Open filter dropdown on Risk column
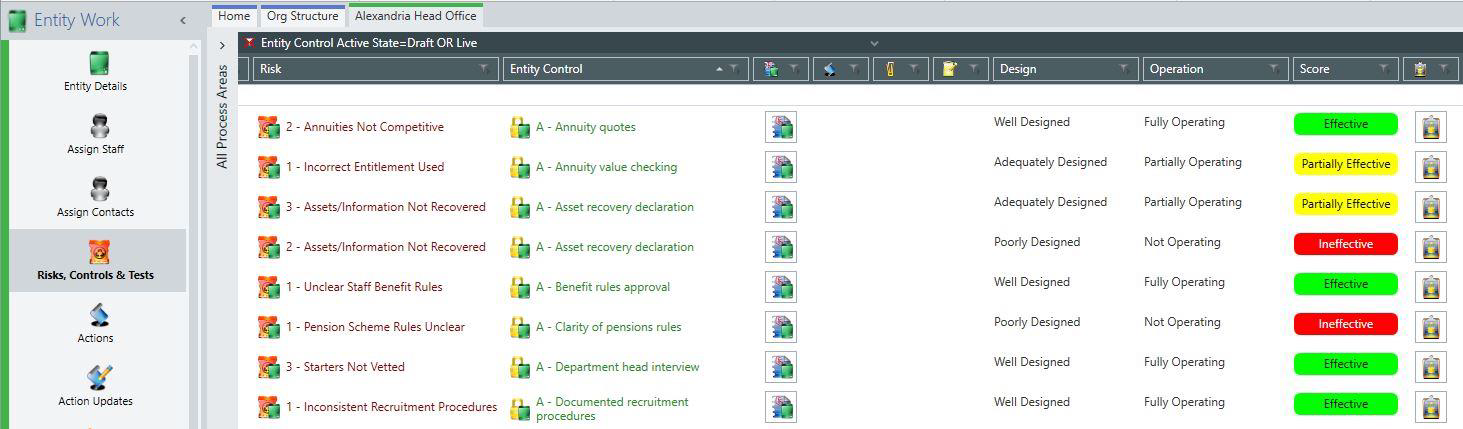The width and height of the screenshot is (1463, 429). point(484,69)
